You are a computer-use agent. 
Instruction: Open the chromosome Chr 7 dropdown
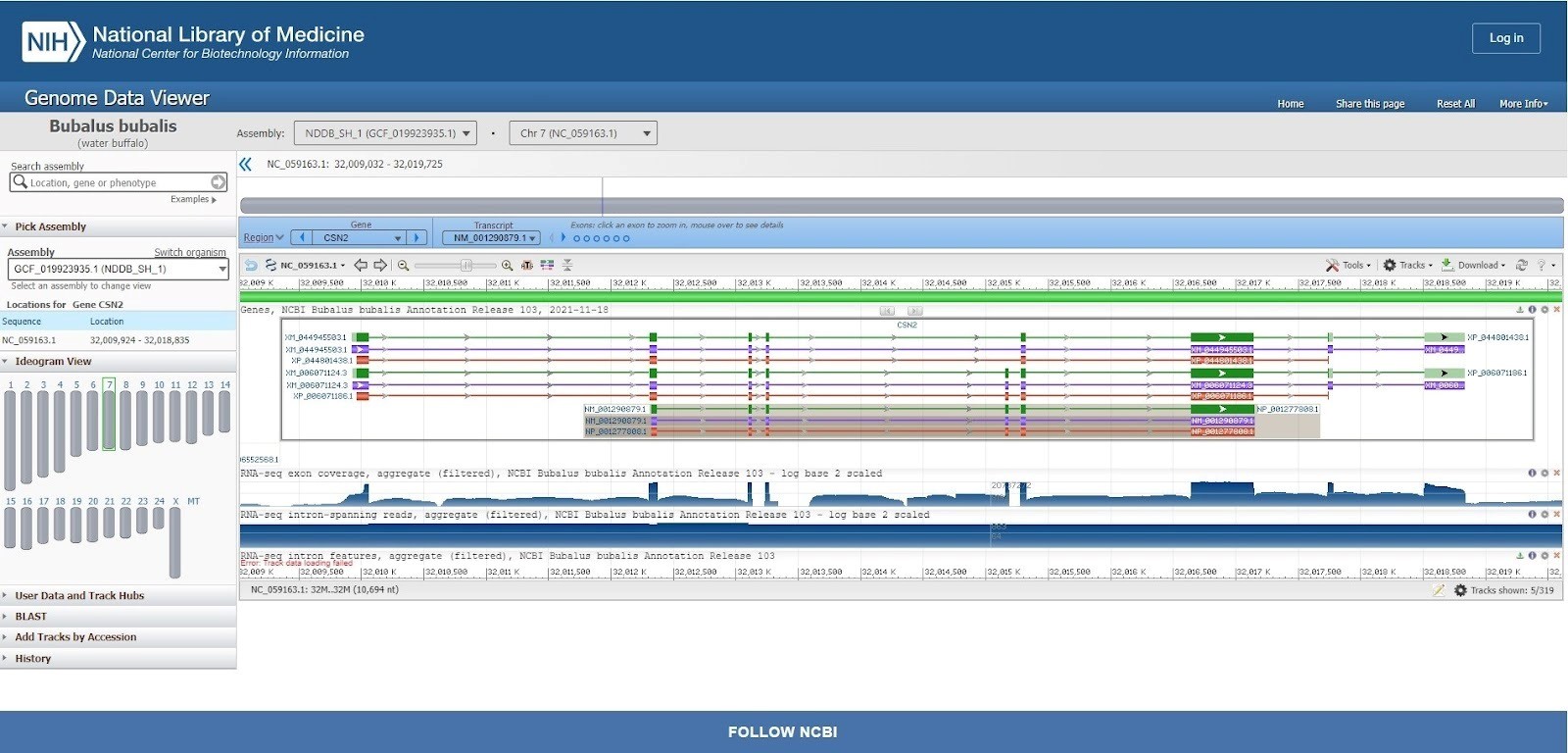[583, 133]
